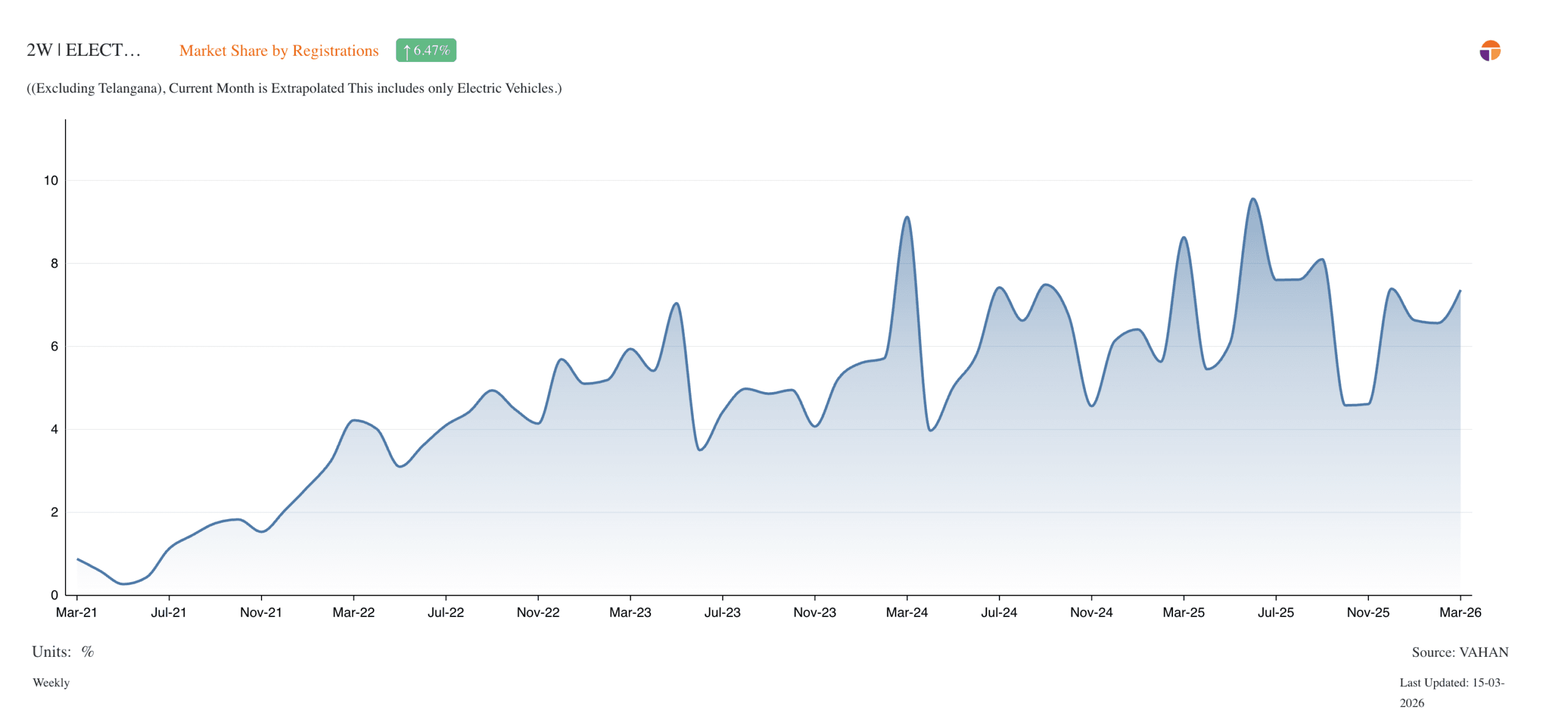This screenshot has width=1568, height=728.
Task: Click the orange-purple pie logo icon
Action: point(1489,51)
